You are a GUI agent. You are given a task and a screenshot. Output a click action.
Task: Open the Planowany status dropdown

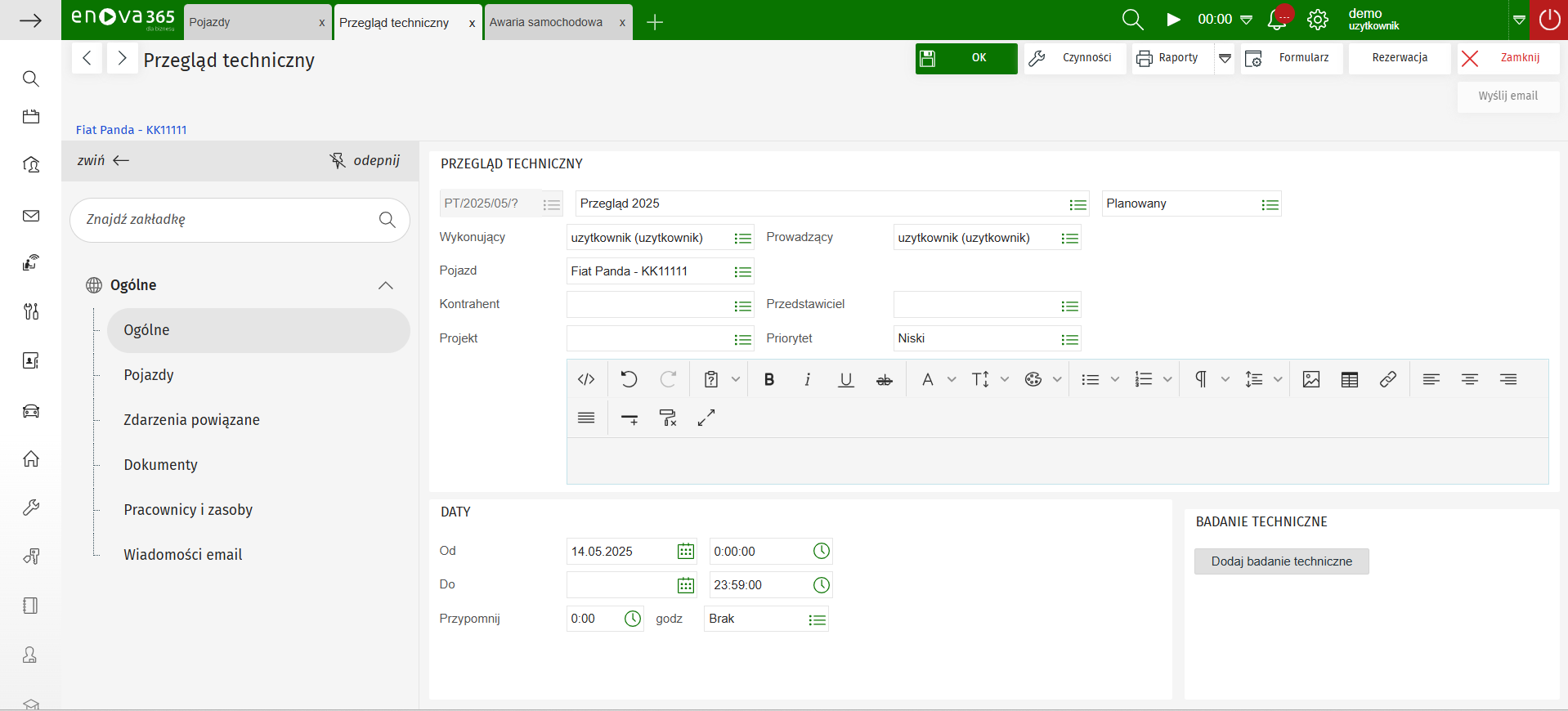[x=1269, y=204]
